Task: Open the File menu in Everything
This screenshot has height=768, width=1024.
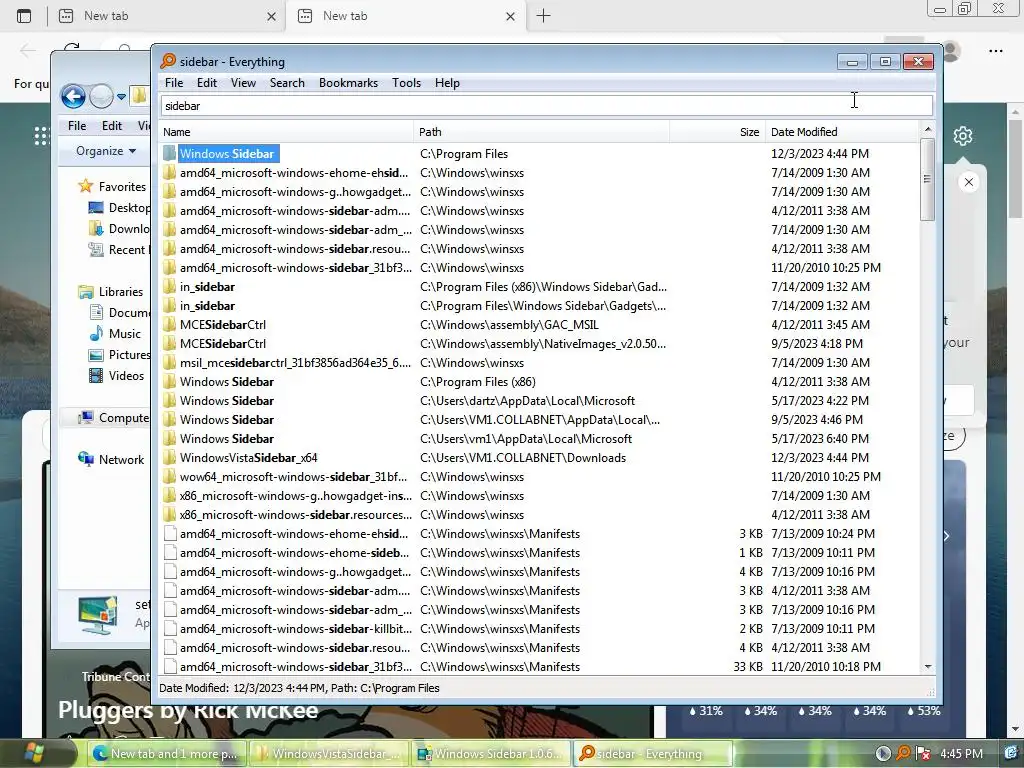Action: (x=174, y=83)
